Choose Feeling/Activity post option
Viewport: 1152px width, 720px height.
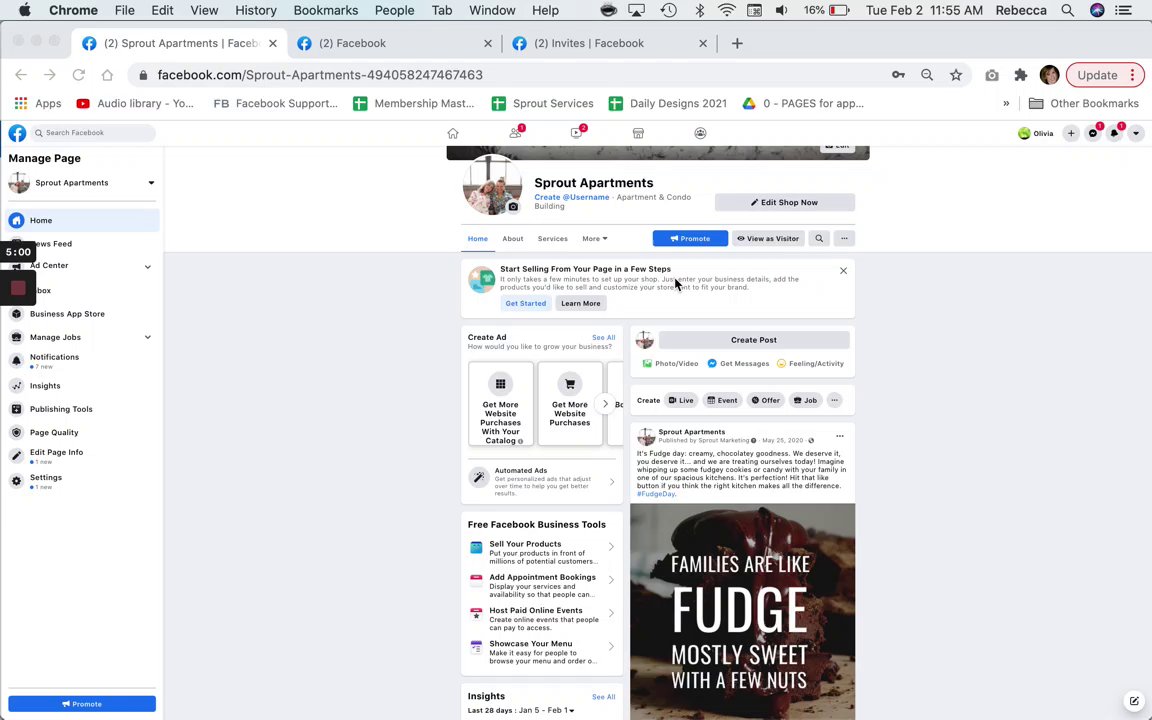[x=810, y=364]
